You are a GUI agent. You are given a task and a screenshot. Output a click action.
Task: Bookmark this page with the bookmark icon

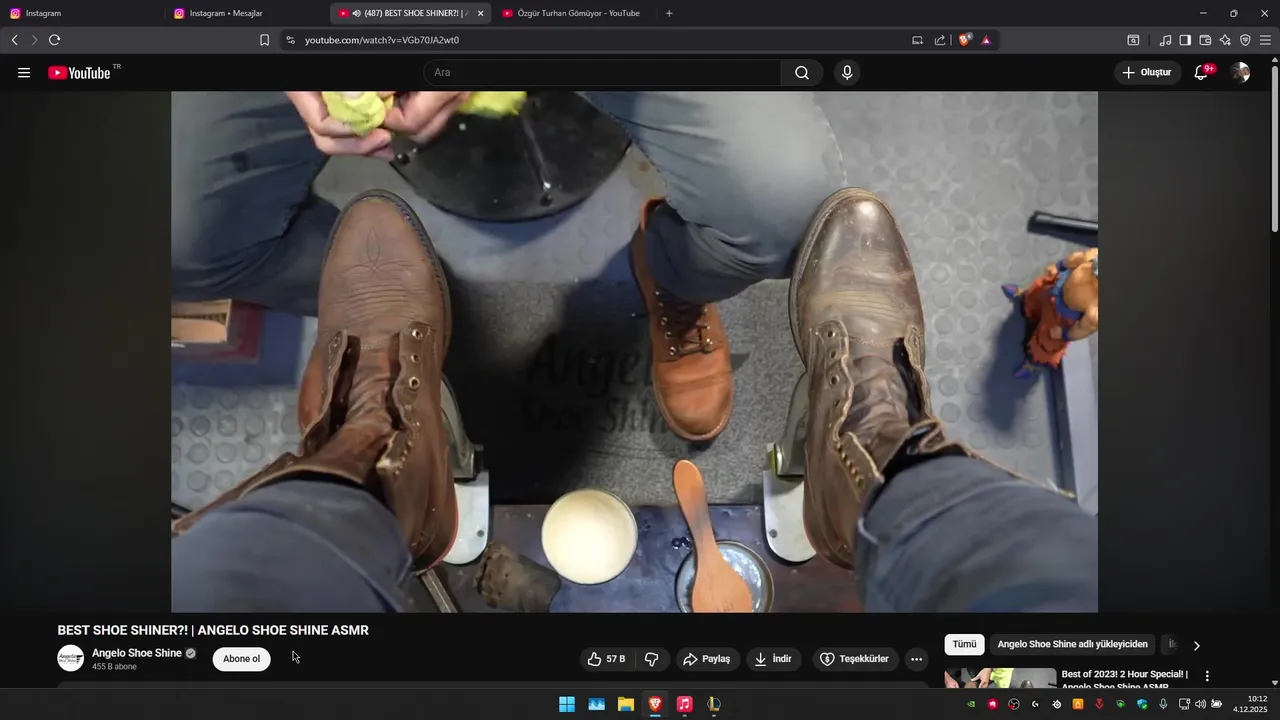pos(264,40)
